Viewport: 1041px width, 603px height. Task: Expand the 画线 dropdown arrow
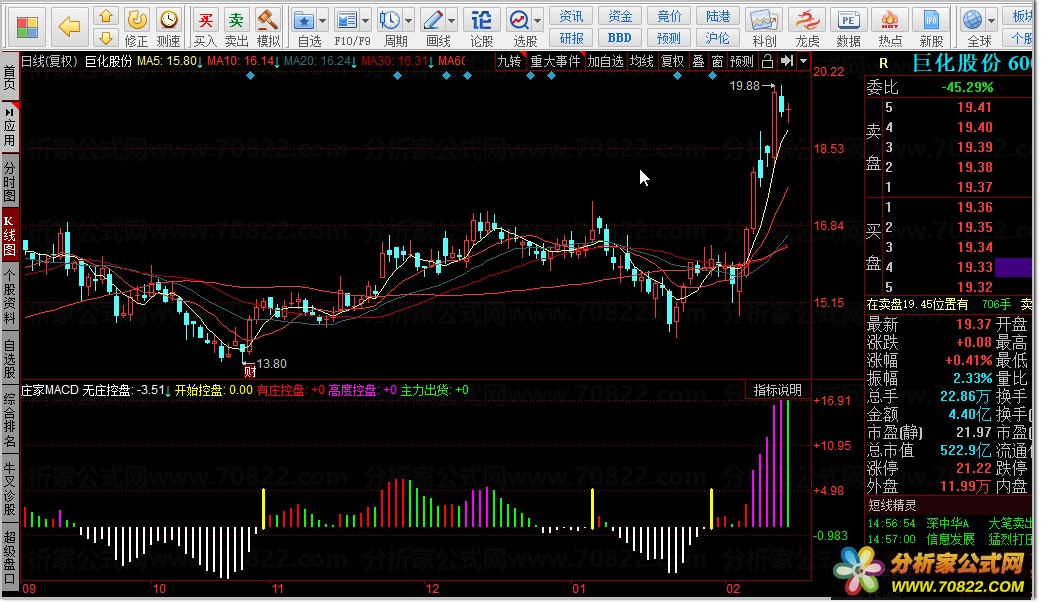pos(452,21)
